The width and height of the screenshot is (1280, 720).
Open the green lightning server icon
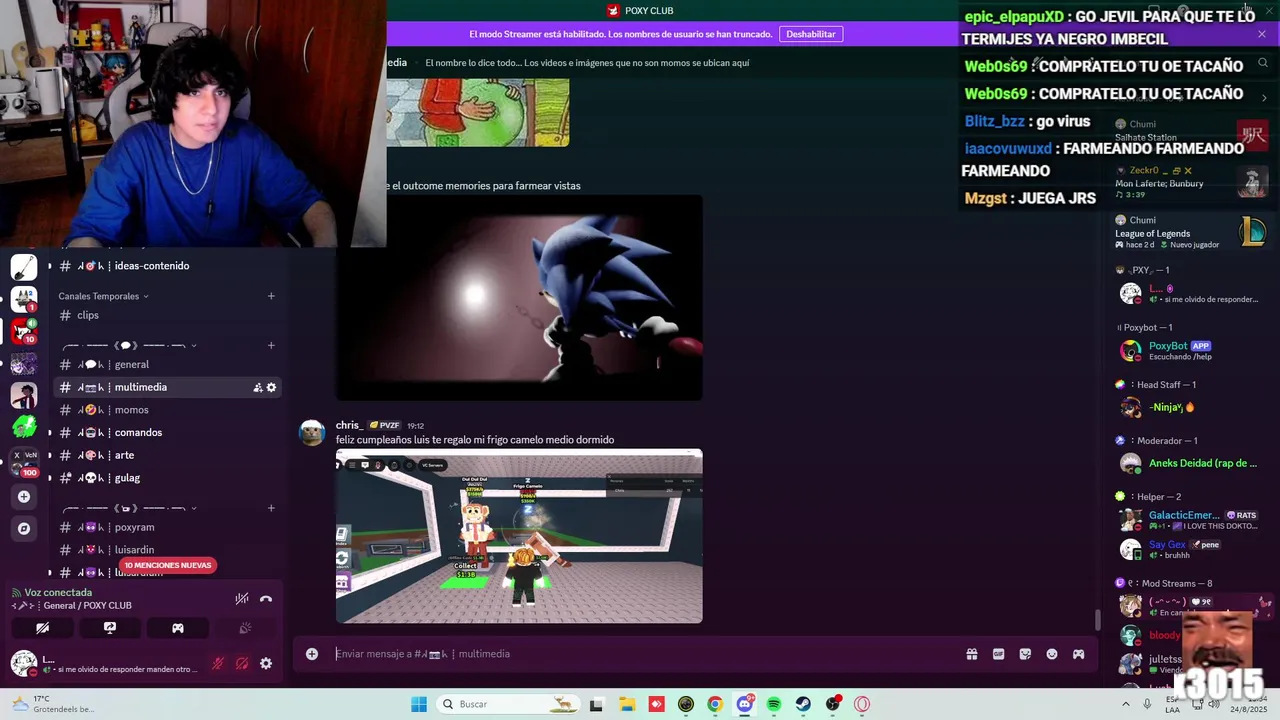coord(24,427)
